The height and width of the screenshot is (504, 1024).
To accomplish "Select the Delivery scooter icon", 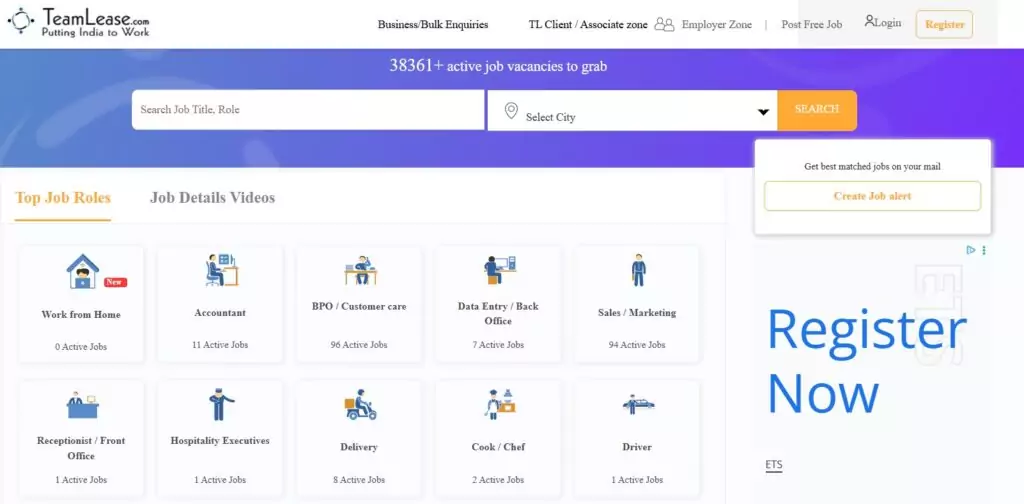I will coord(359,406).
